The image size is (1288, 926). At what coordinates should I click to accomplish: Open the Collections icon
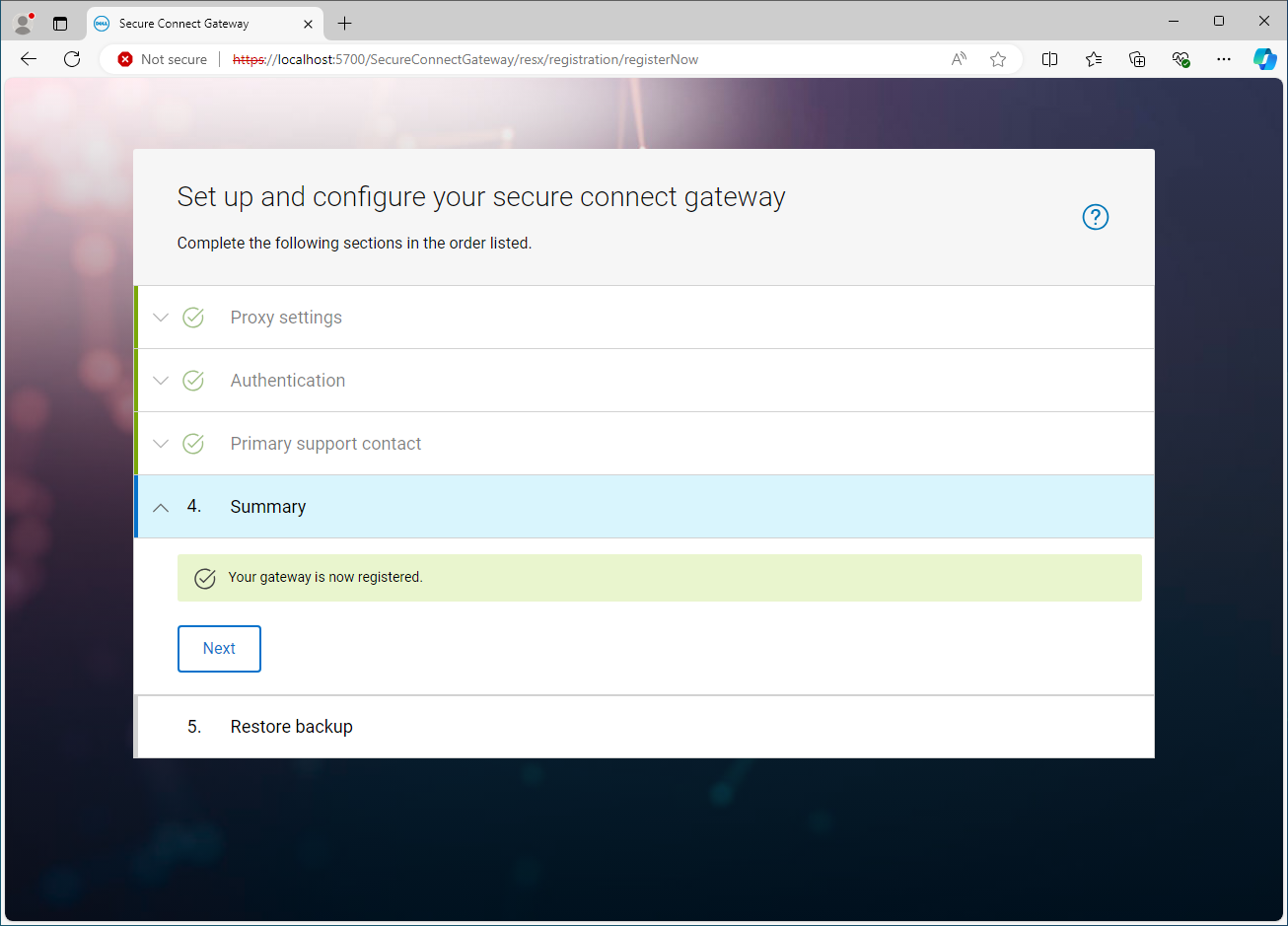tap(1137, 59)
